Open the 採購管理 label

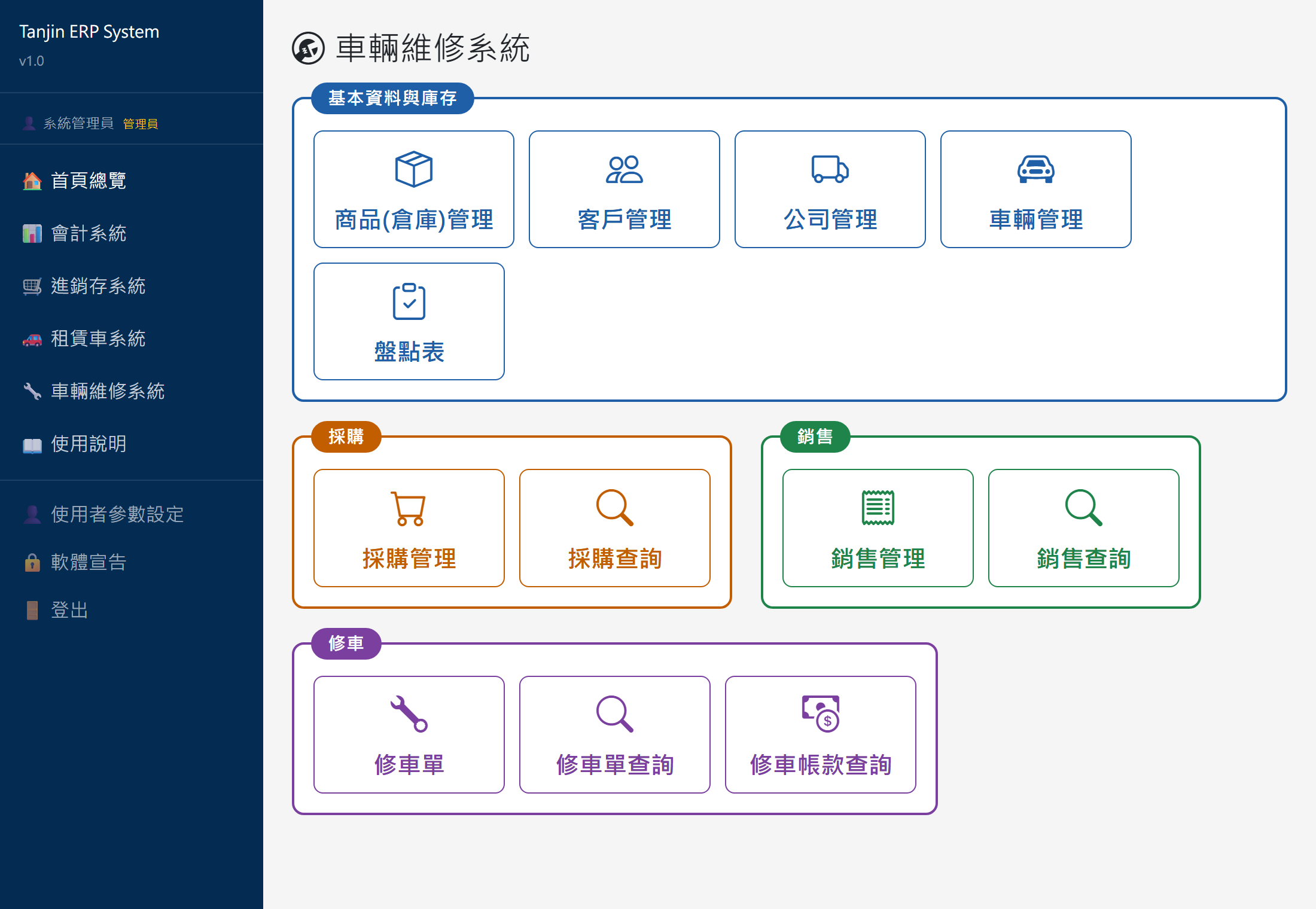point(409,559)
